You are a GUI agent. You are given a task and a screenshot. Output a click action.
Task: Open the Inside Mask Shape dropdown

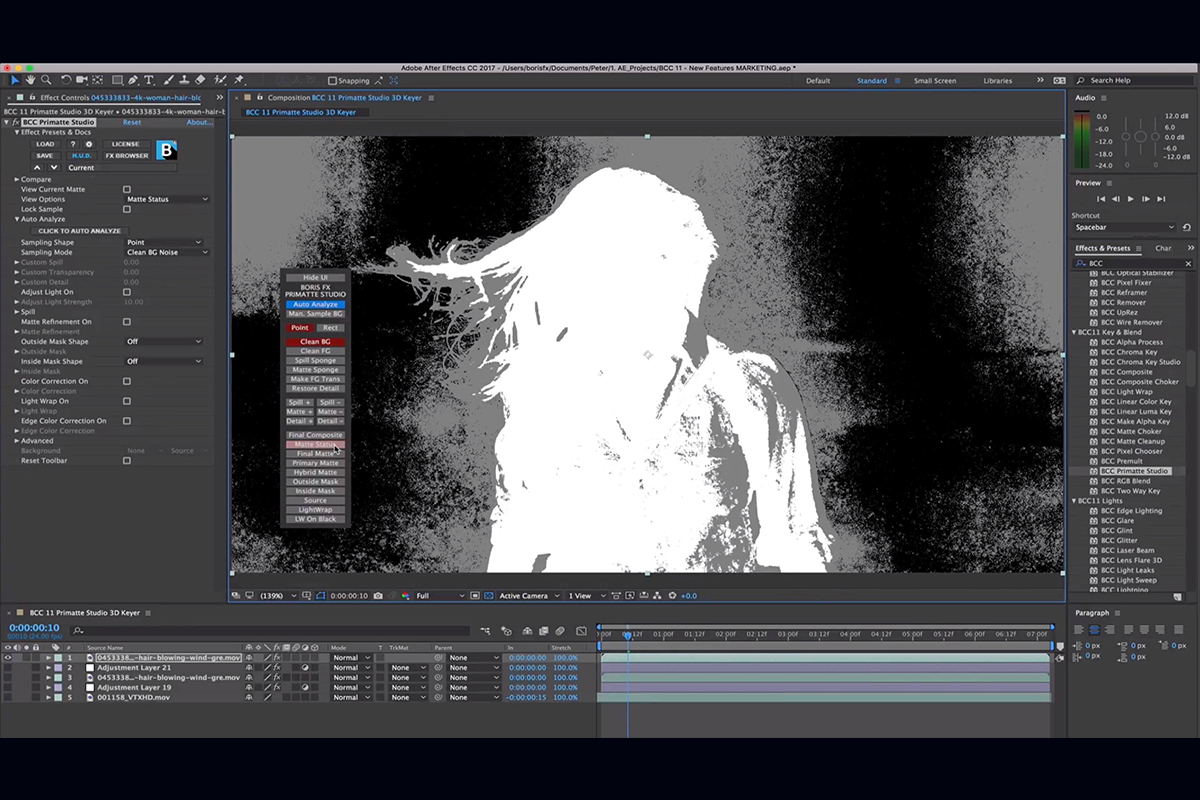tap(164, 361)
